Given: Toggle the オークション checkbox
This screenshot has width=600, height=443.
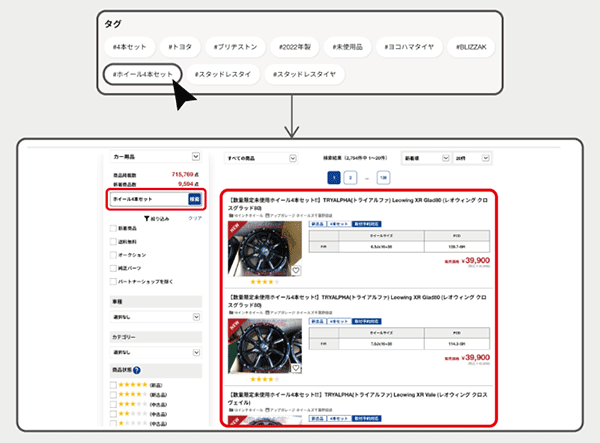Looking at the screenshot, I should pos(113,255).
